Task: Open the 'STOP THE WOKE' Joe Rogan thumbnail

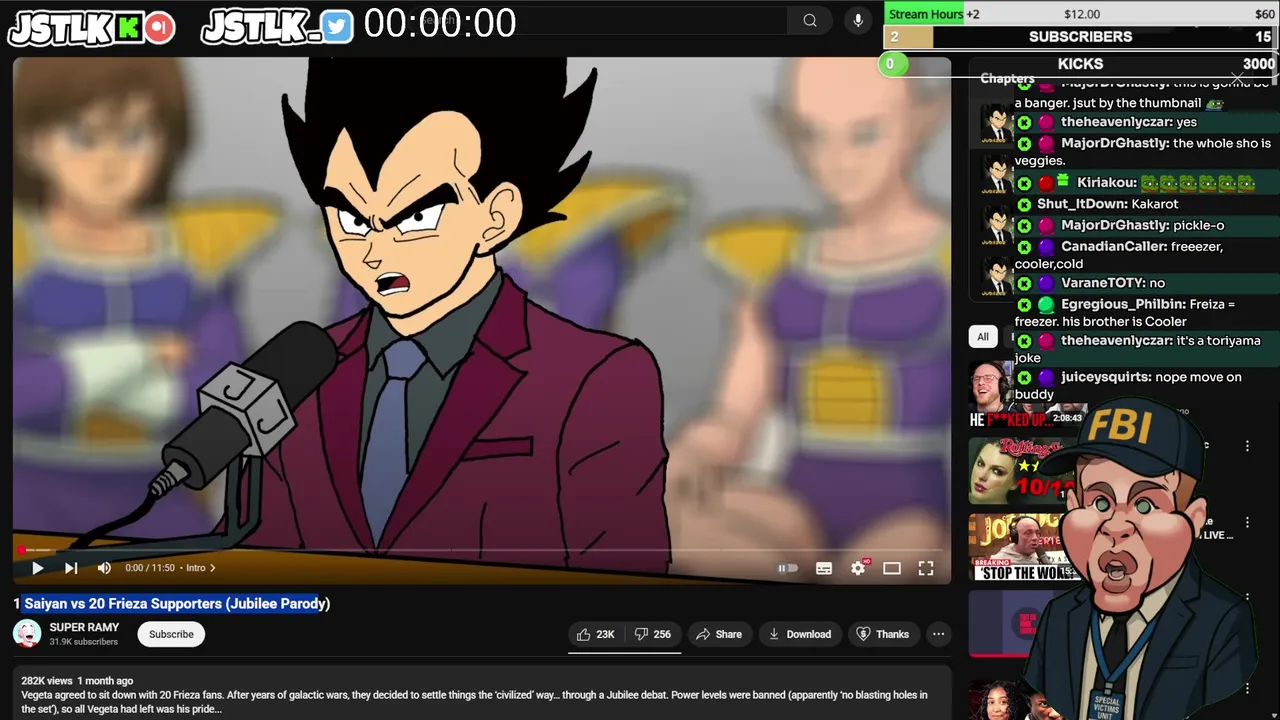Action: (1018, 547)
